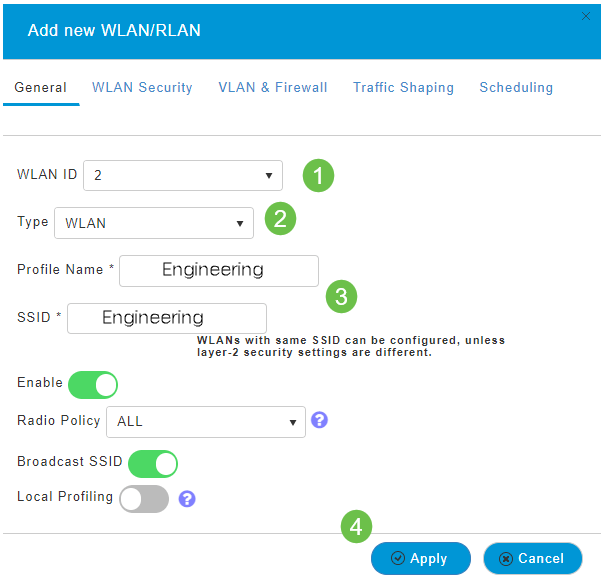Viewport: 603px width, 582px height.
Task: Click the green step 4 badge
Action: [x=356, y=526]
